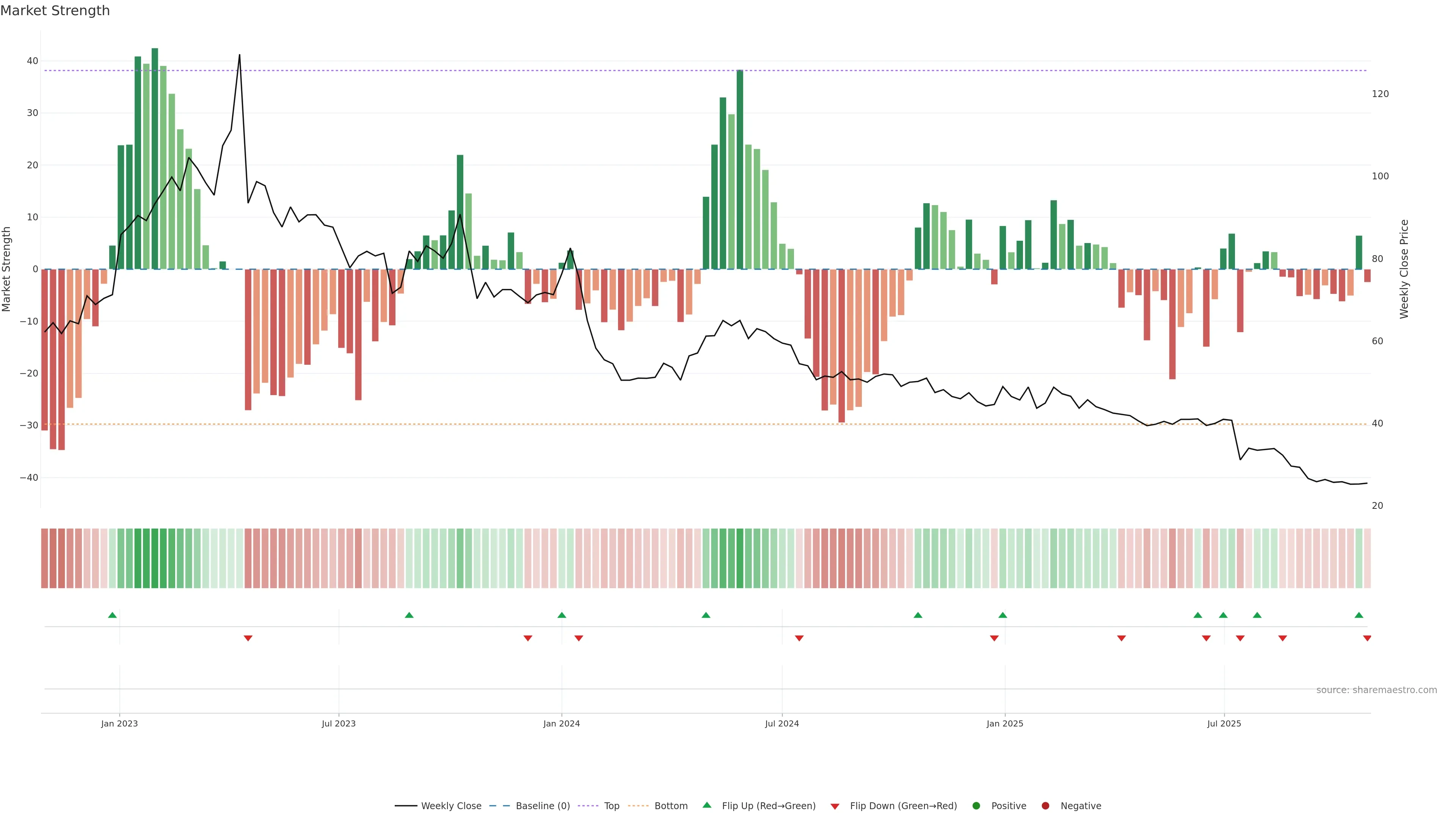Viewport: 1456px width, 819px height.
Task: Click the first green flip-up triangle before Jan 2023
Action: [113, 615]
